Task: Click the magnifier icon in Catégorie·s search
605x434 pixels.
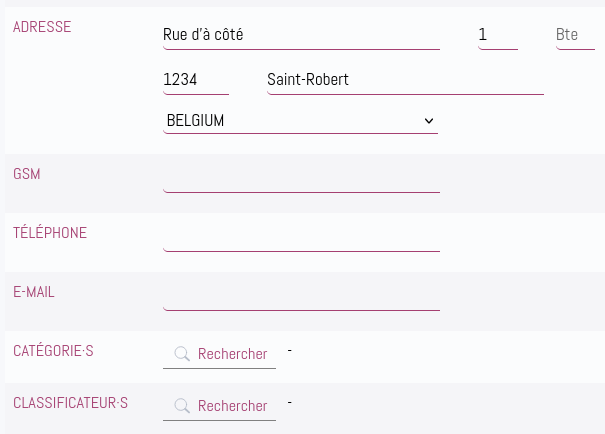Action: click(182, 353)
